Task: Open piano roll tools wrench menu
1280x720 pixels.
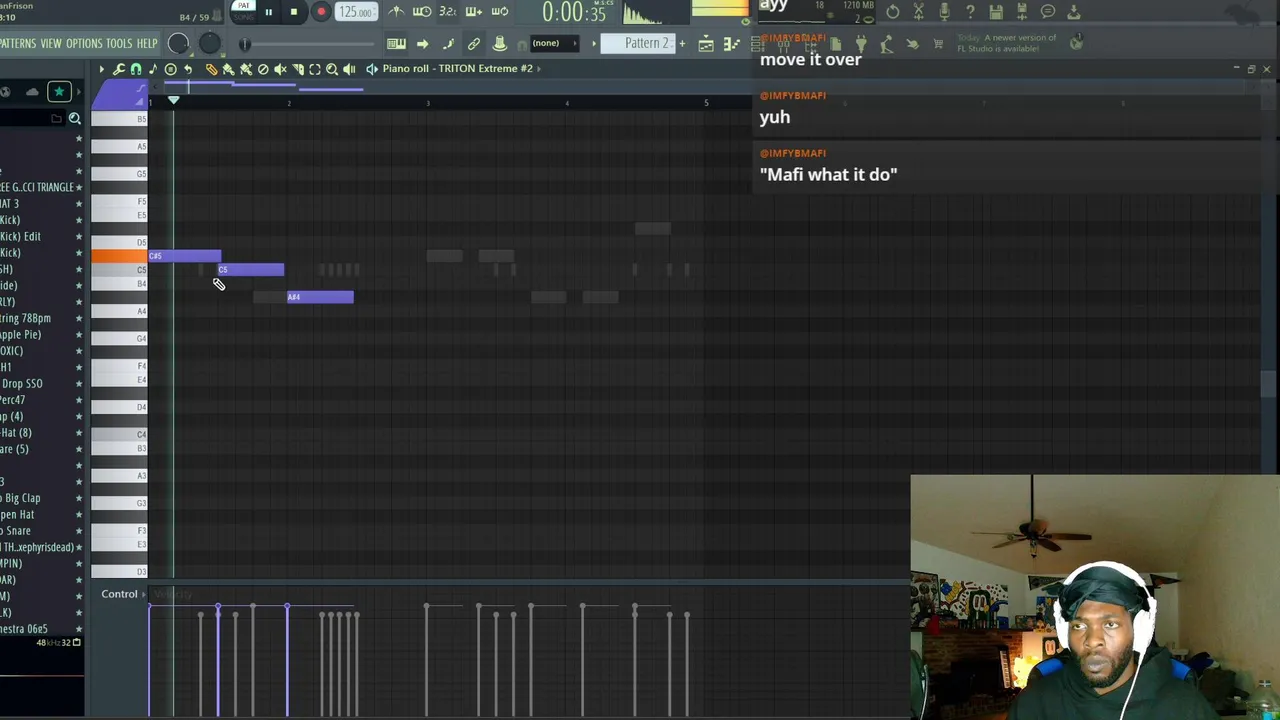Action: [x=119, y=69]
